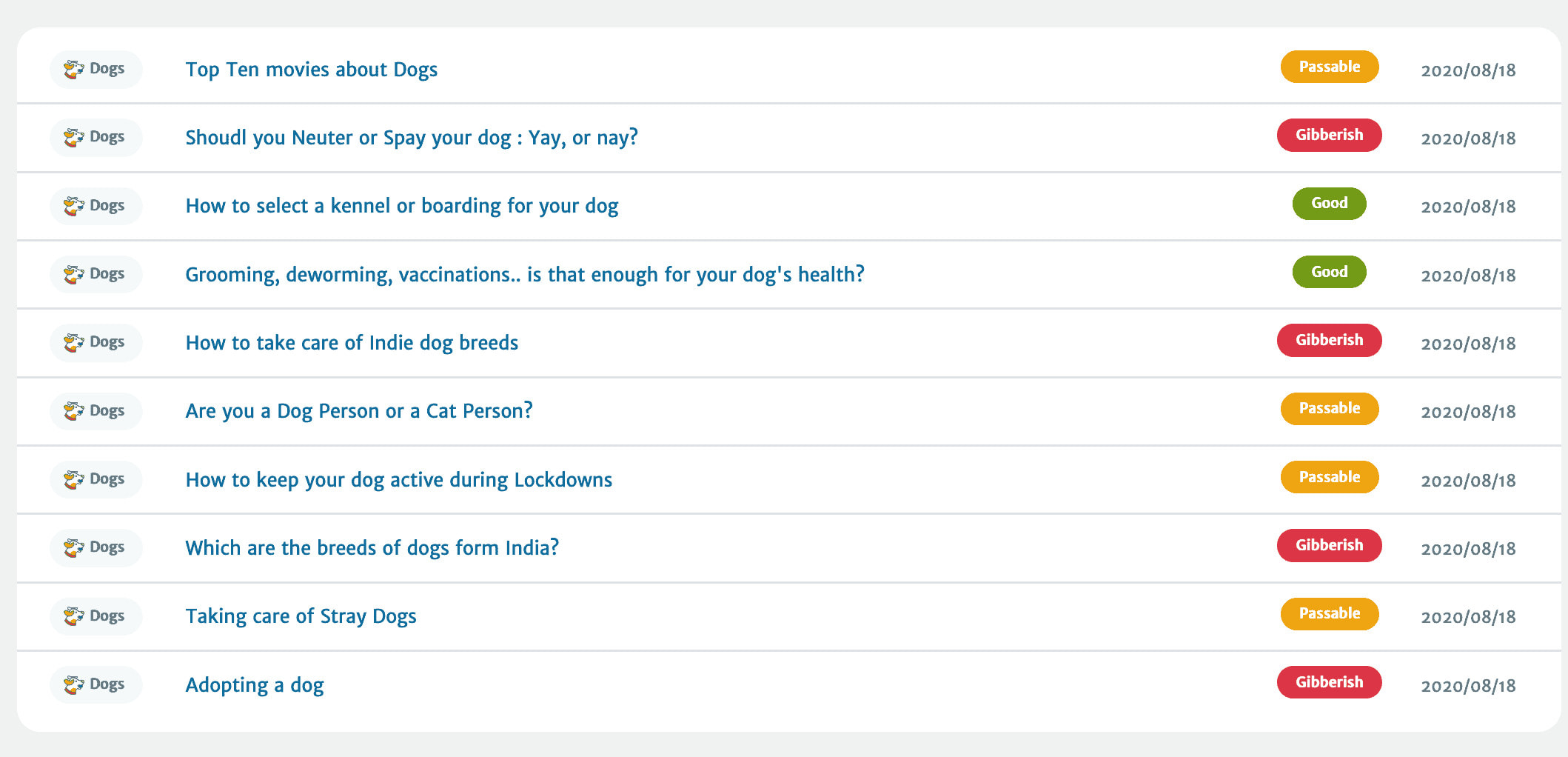The image size is (1568, 757).
Task: Click Passable badge on Top Ten movies row
Action: (x=1330, y=67)
